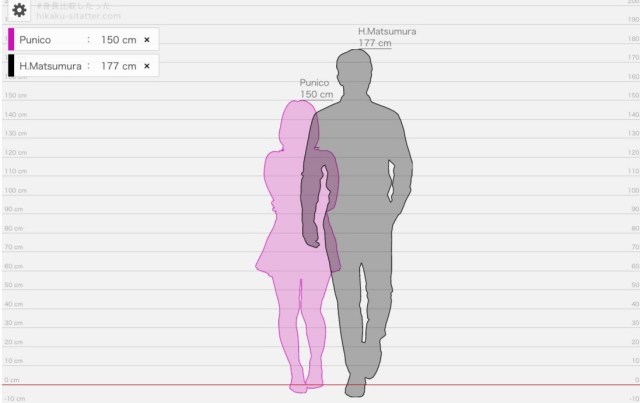Click the 150 cm mark on left scale
This screenshot has height=403, width=640.
point(14,95)
